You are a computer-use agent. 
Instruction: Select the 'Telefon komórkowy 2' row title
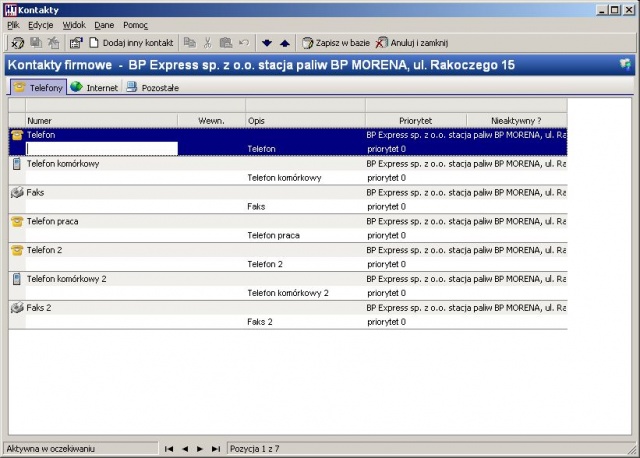tap(66, 279)
